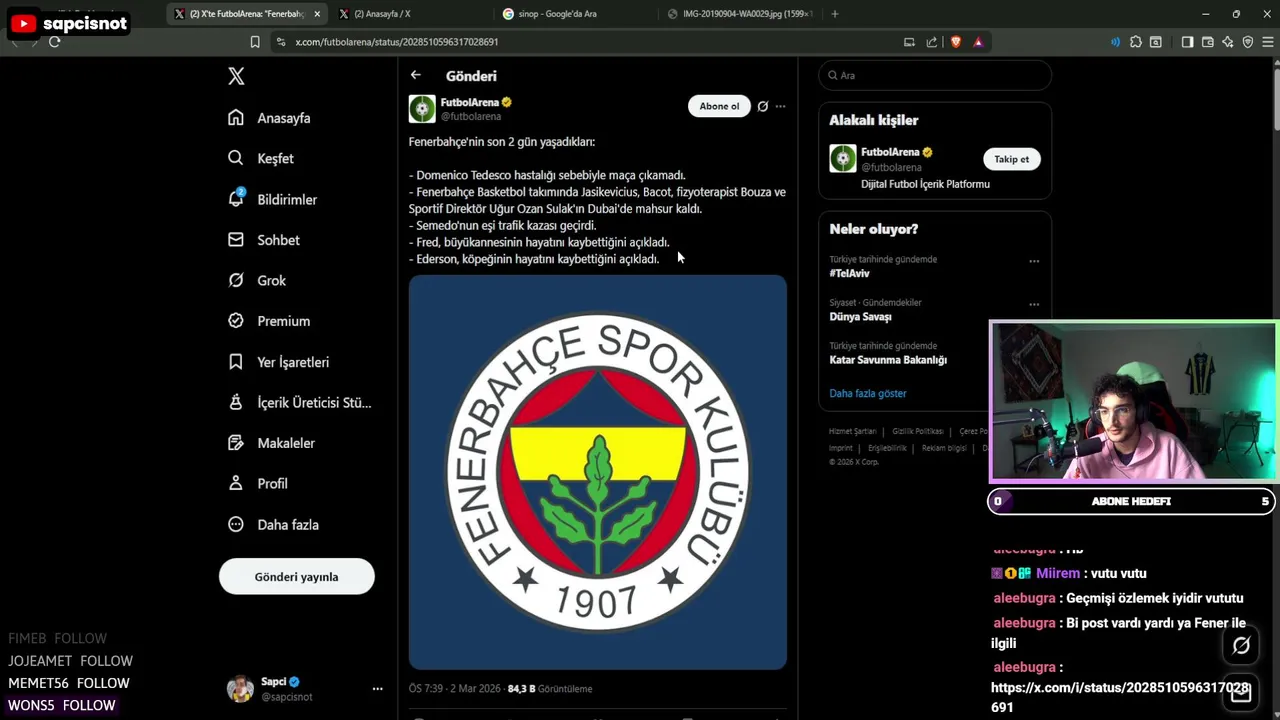Viewport: 1280px width, 720px height.
Task: Click Abone ol button
Action: (719, 106)
